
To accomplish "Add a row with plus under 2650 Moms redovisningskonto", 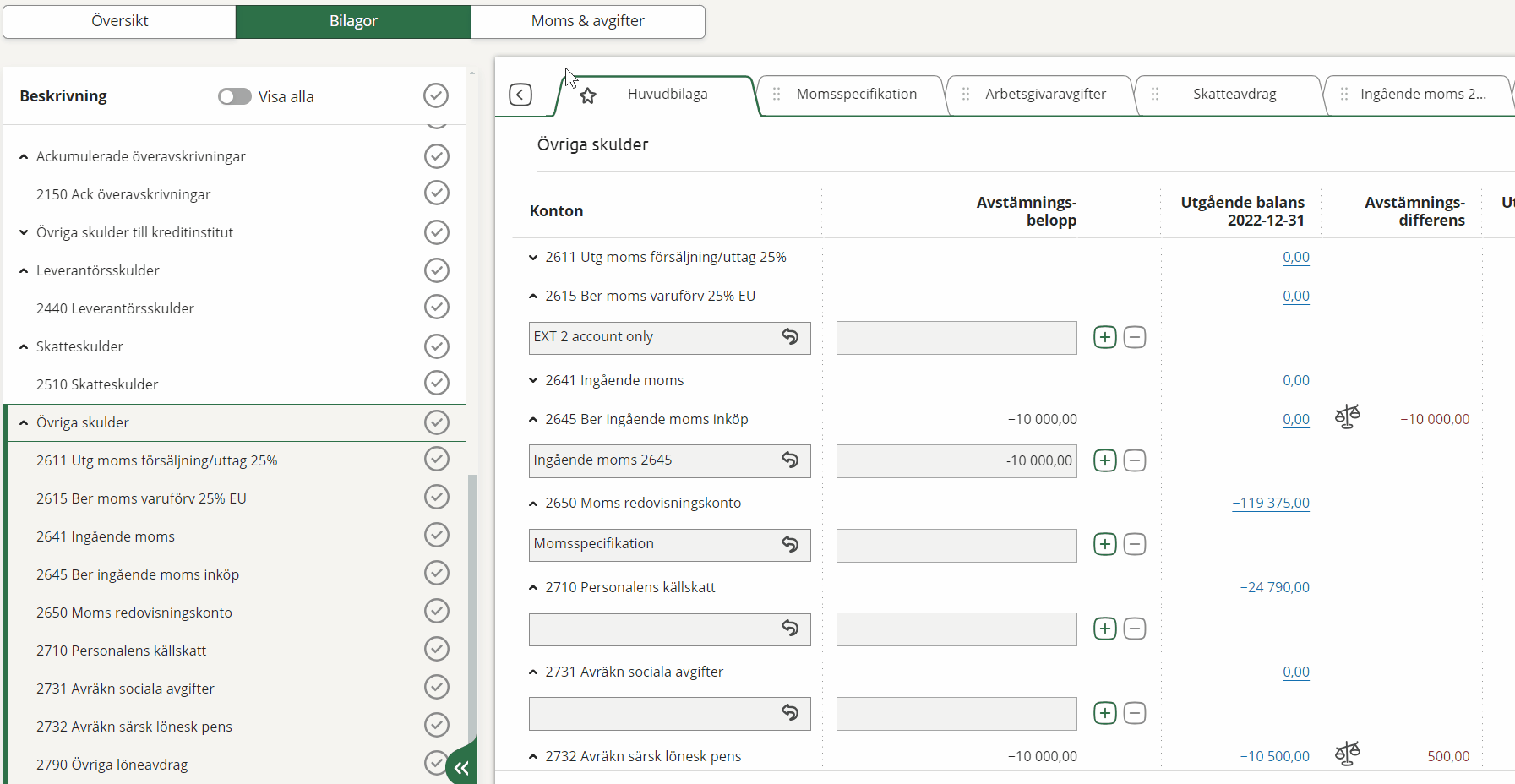I will pos(1104,544).
